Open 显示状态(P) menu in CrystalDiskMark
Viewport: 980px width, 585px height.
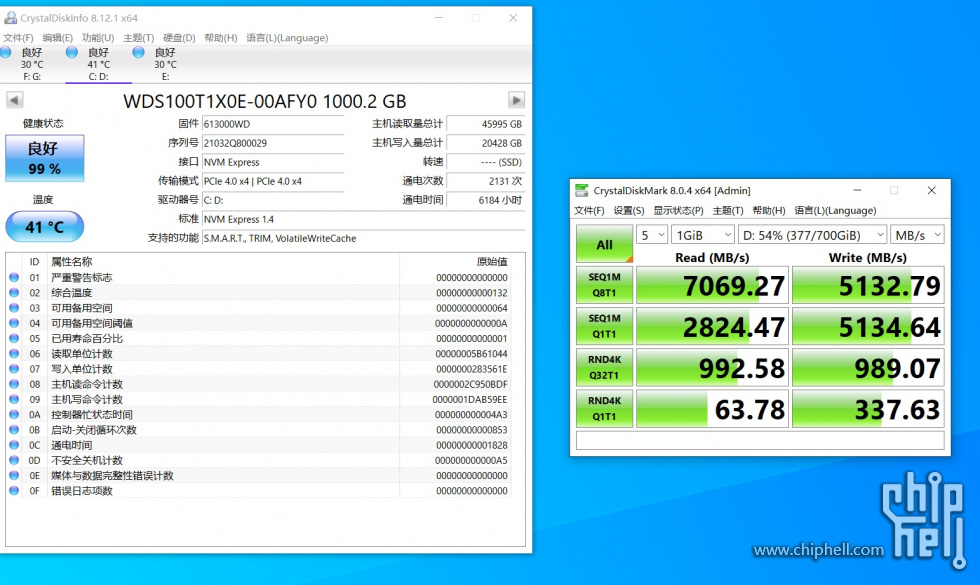[x=678, y=211]
